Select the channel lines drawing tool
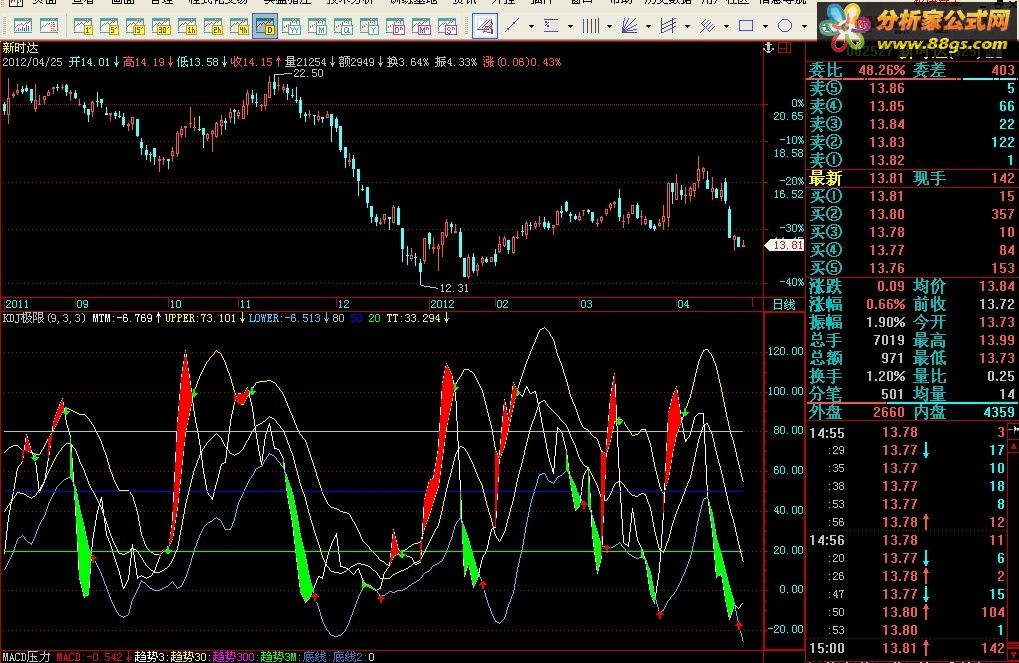The height and width of the screenshot is (663, 1019). [668, 26]
